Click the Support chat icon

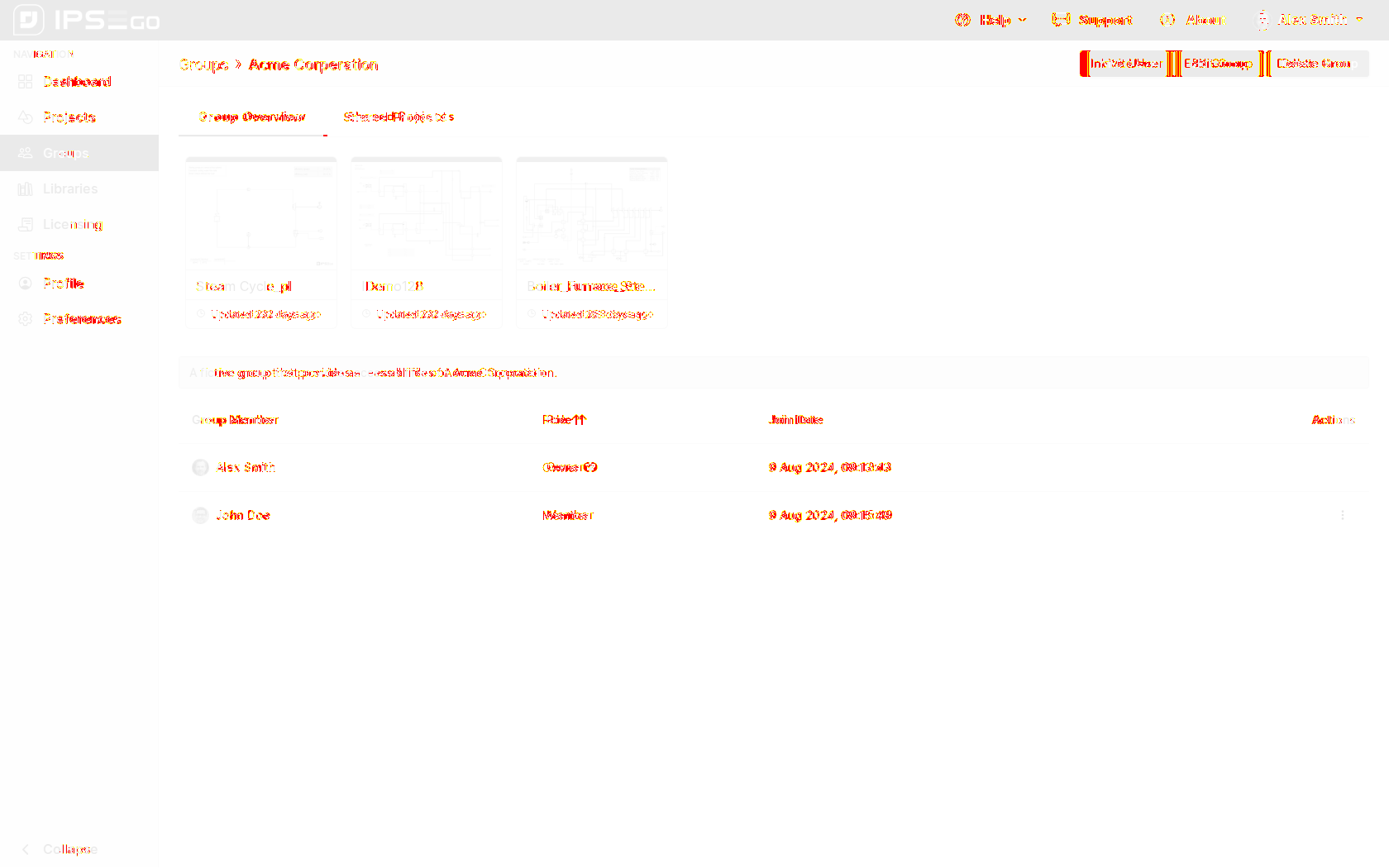coord(1061,20)
